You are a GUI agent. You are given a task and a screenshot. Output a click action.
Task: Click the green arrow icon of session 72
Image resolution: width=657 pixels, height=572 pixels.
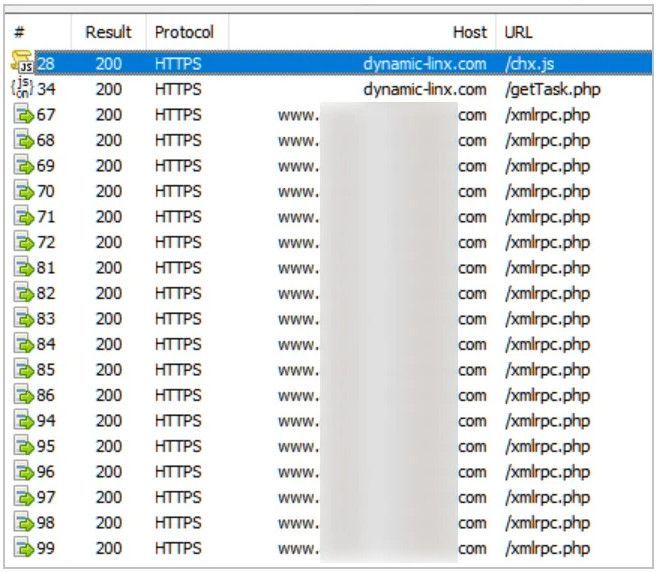(23, 242)
